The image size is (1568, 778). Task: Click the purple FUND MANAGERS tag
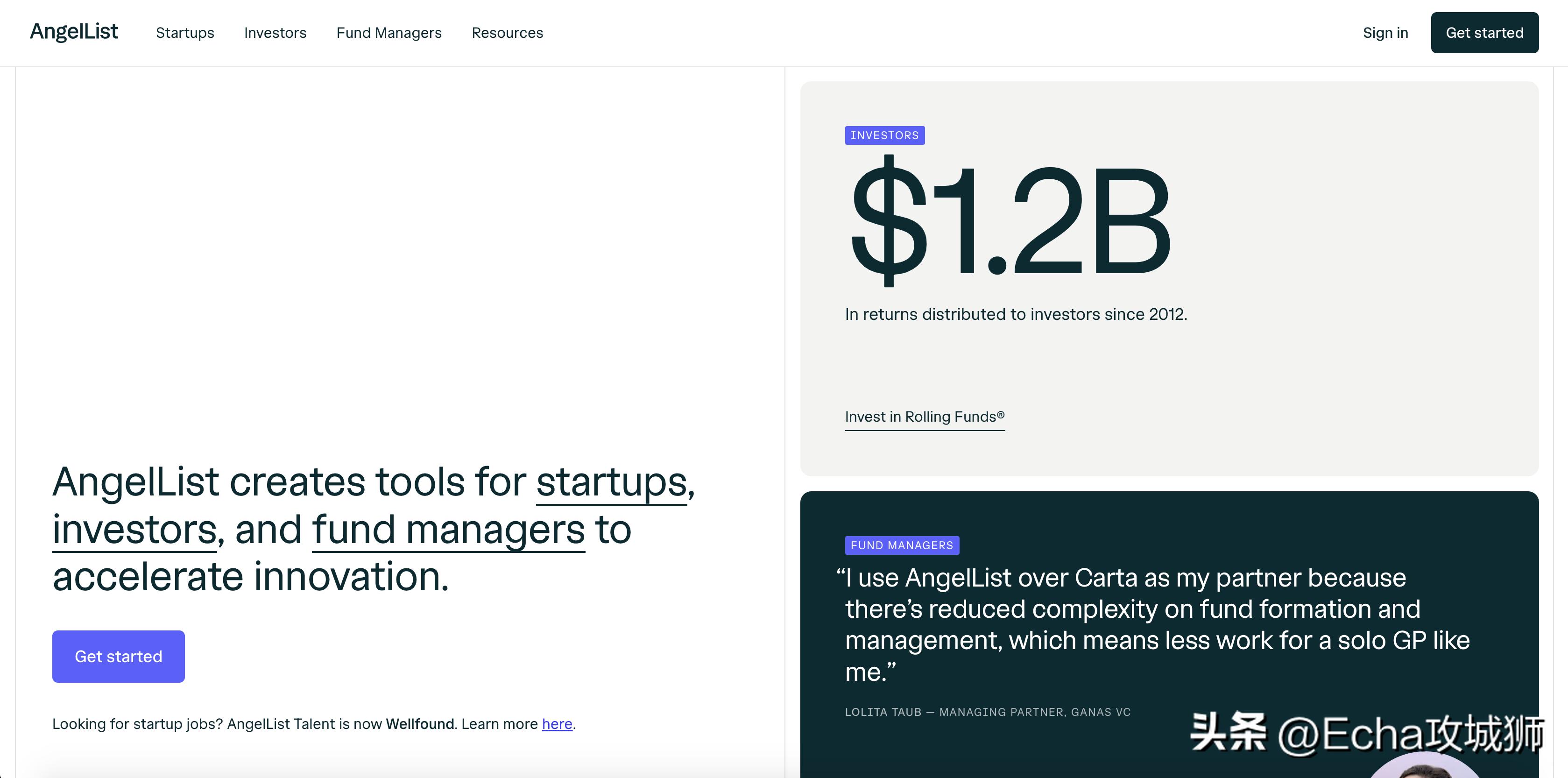[902, 545]
